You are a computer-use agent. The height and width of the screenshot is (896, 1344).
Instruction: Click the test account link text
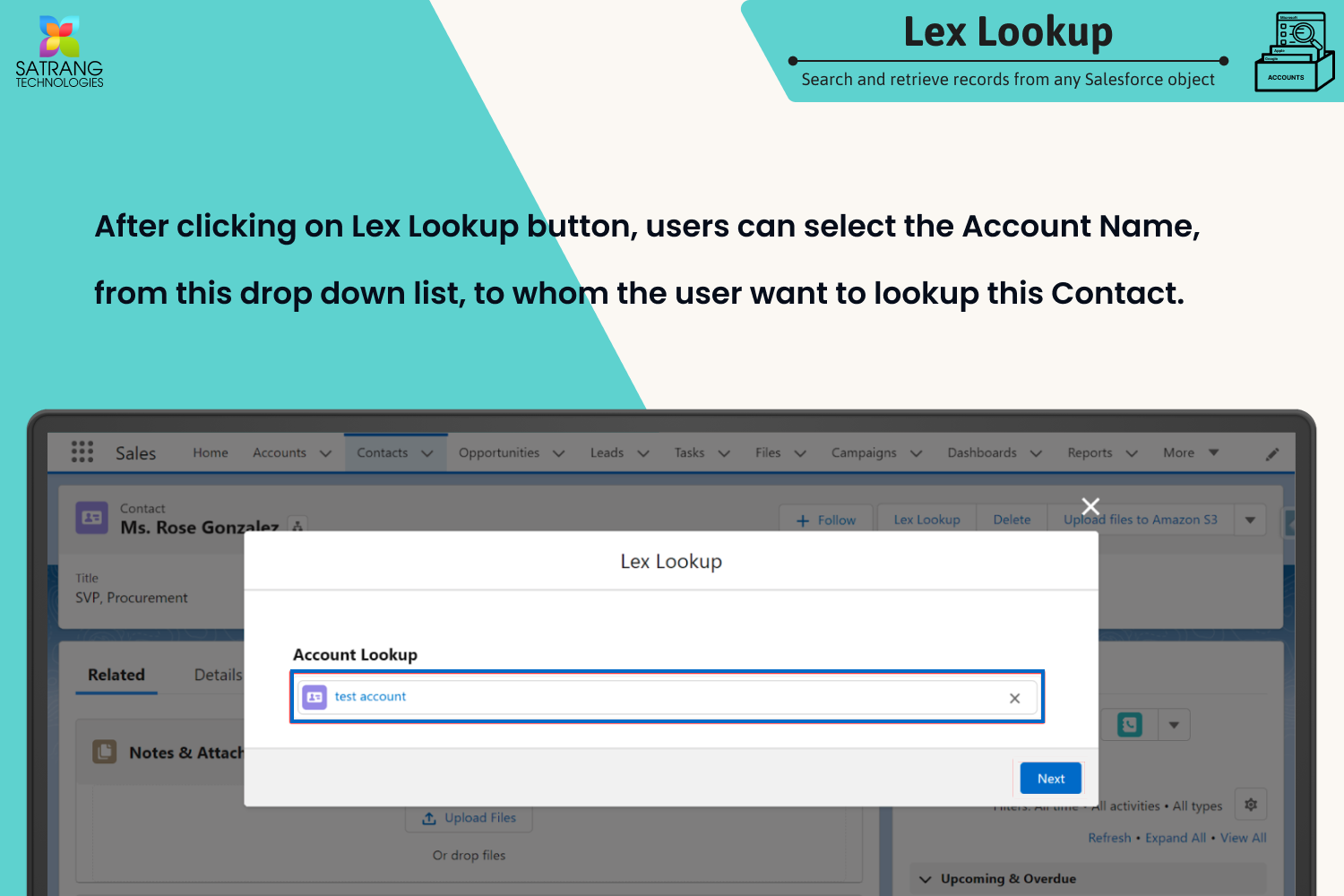click(x=370, y=696)
